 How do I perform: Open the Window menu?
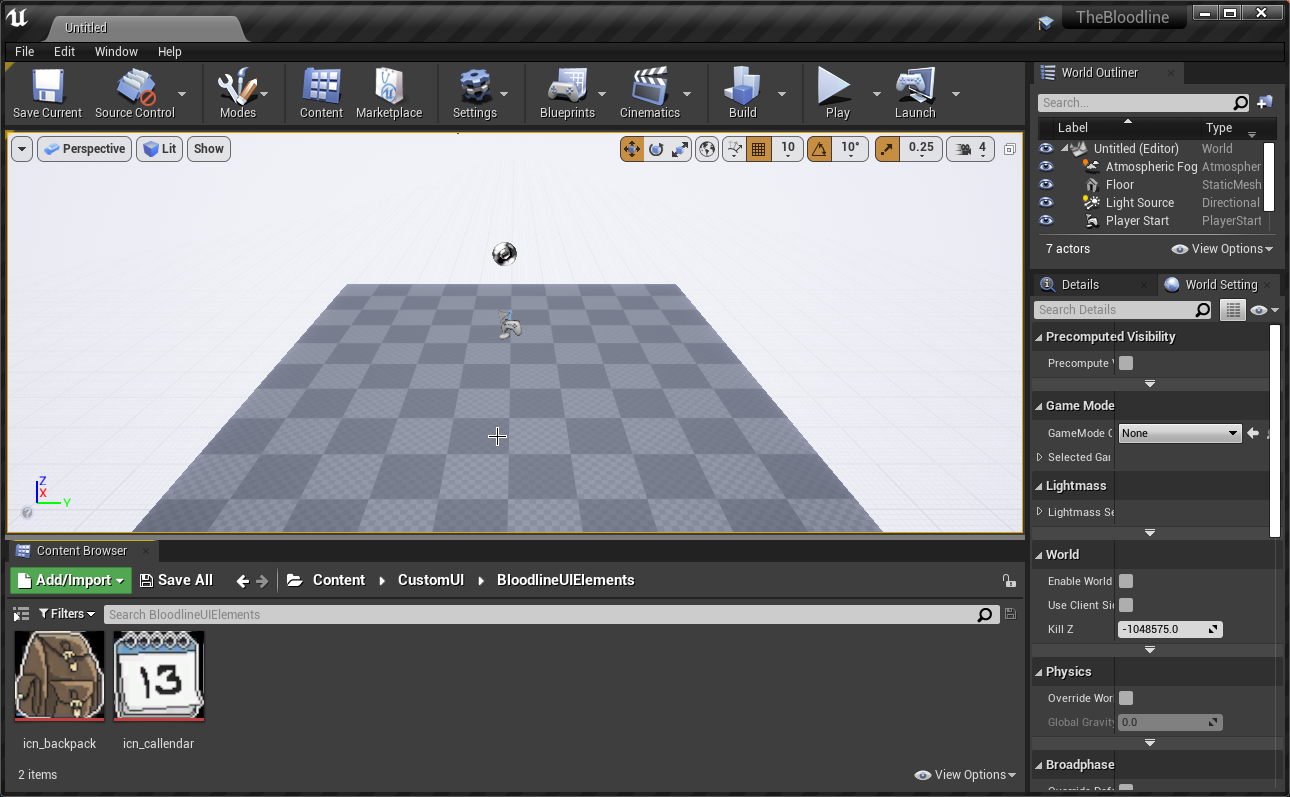point(116,52)
